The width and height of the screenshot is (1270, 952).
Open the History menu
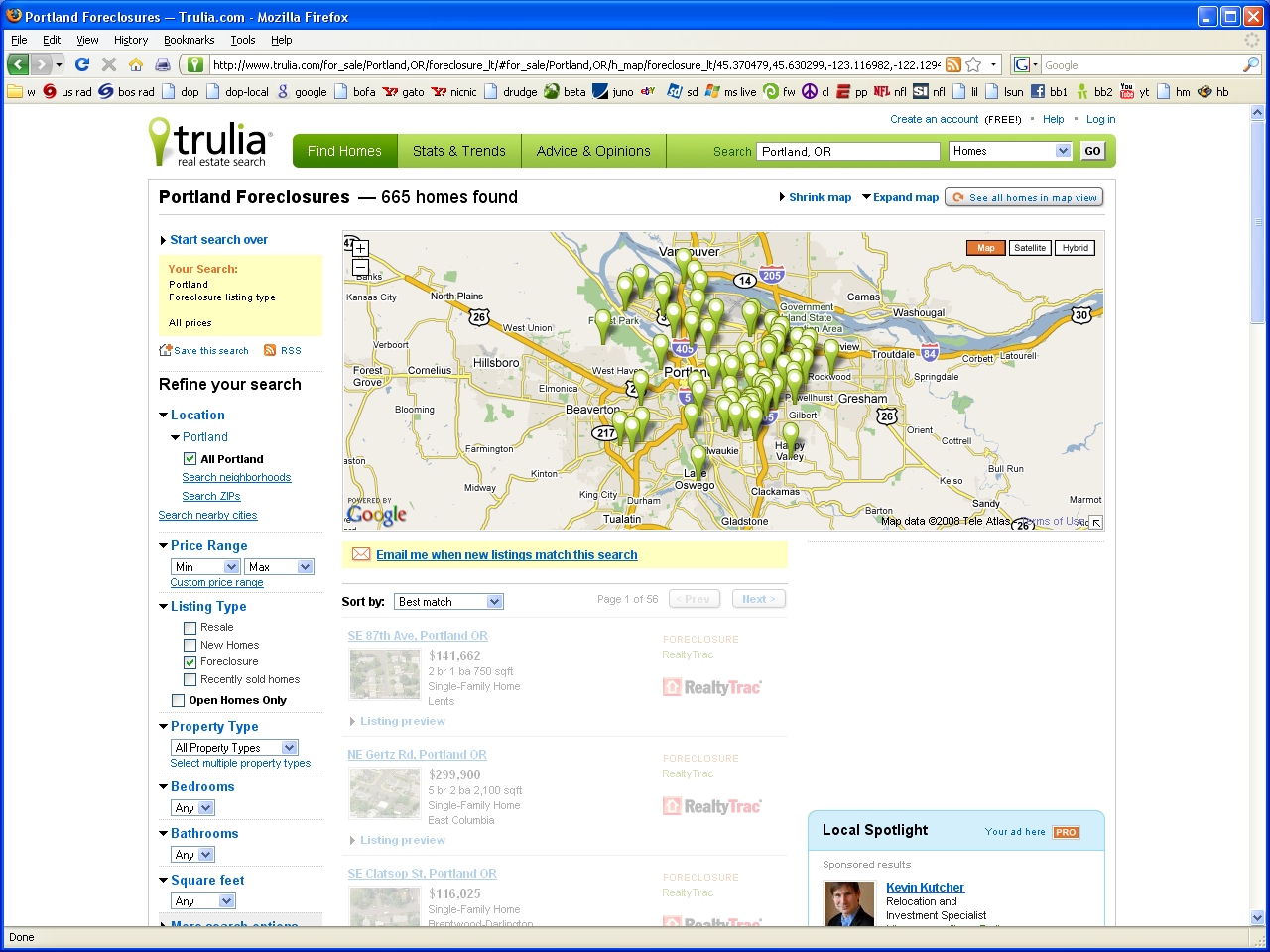click(x=130, y=40)
